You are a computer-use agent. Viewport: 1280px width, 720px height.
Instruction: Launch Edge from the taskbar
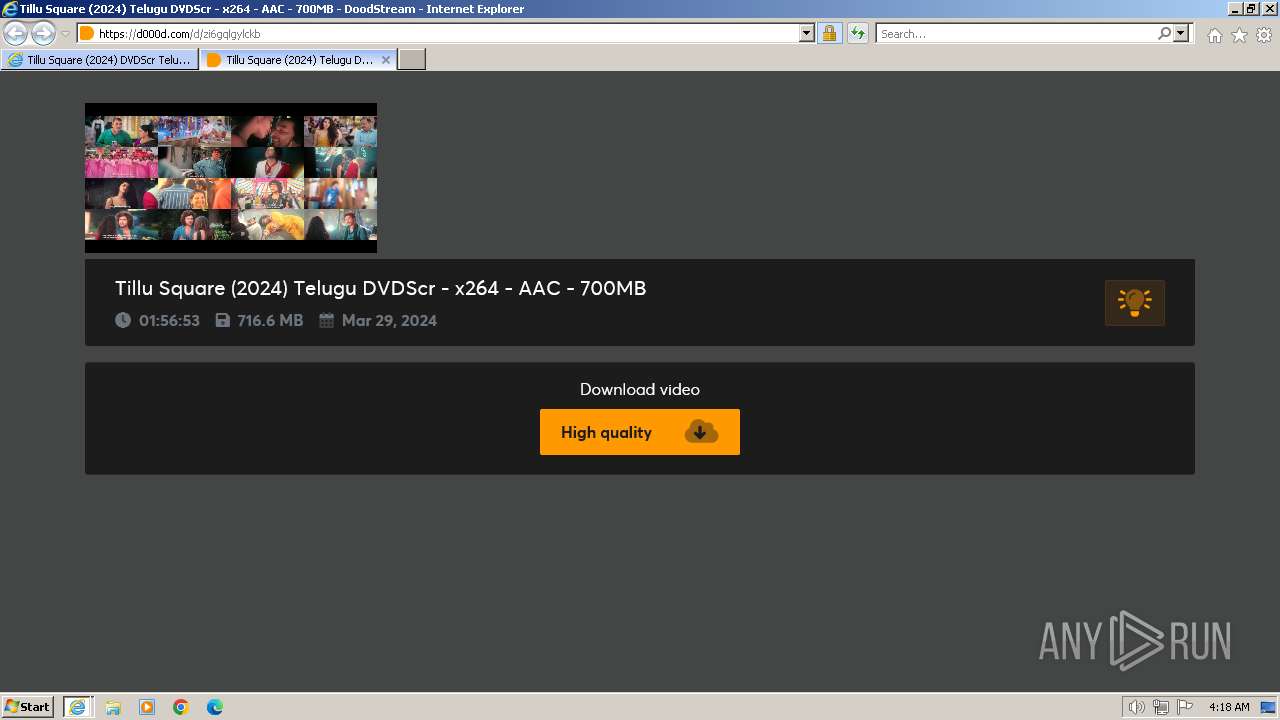(x=215, y=707)
